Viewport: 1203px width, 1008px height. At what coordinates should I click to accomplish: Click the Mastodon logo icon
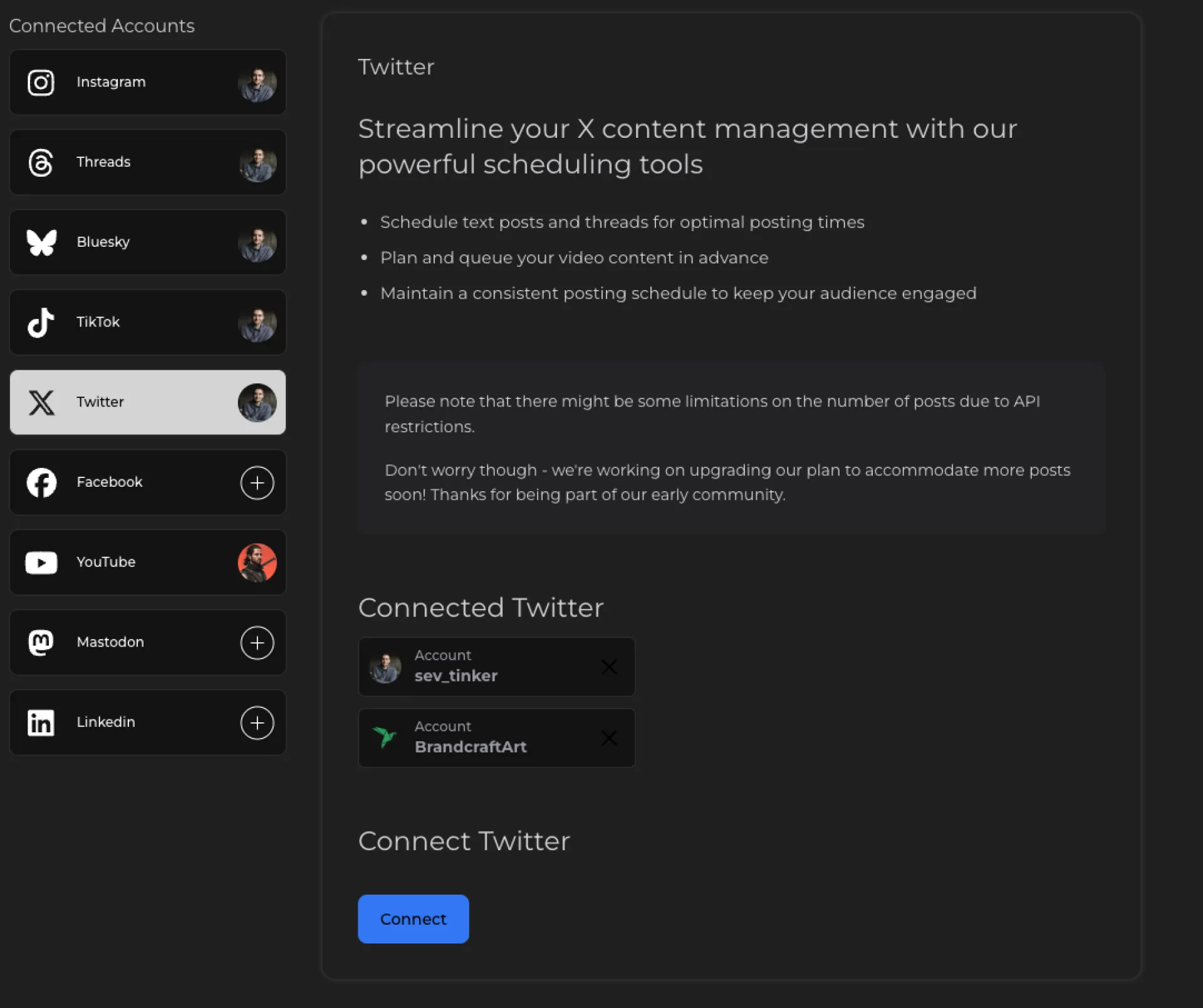tap(41, 643)
